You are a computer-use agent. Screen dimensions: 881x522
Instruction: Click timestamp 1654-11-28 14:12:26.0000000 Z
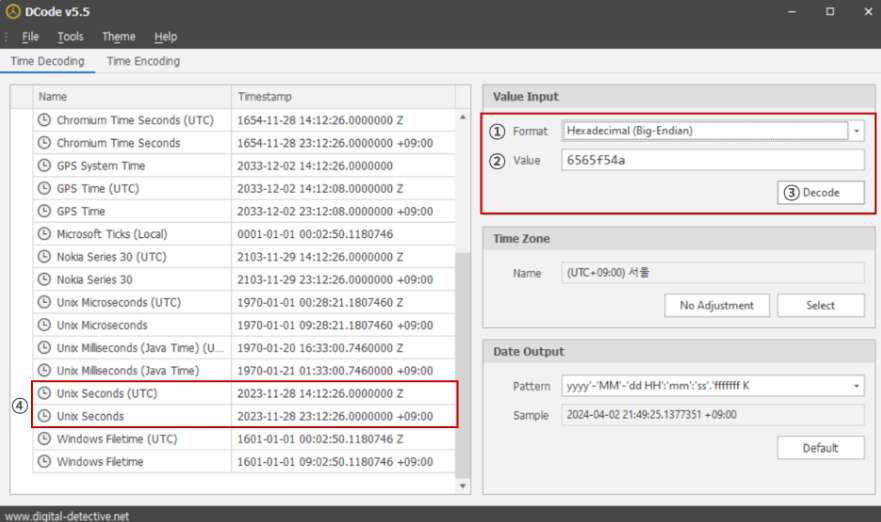point(320,120)
